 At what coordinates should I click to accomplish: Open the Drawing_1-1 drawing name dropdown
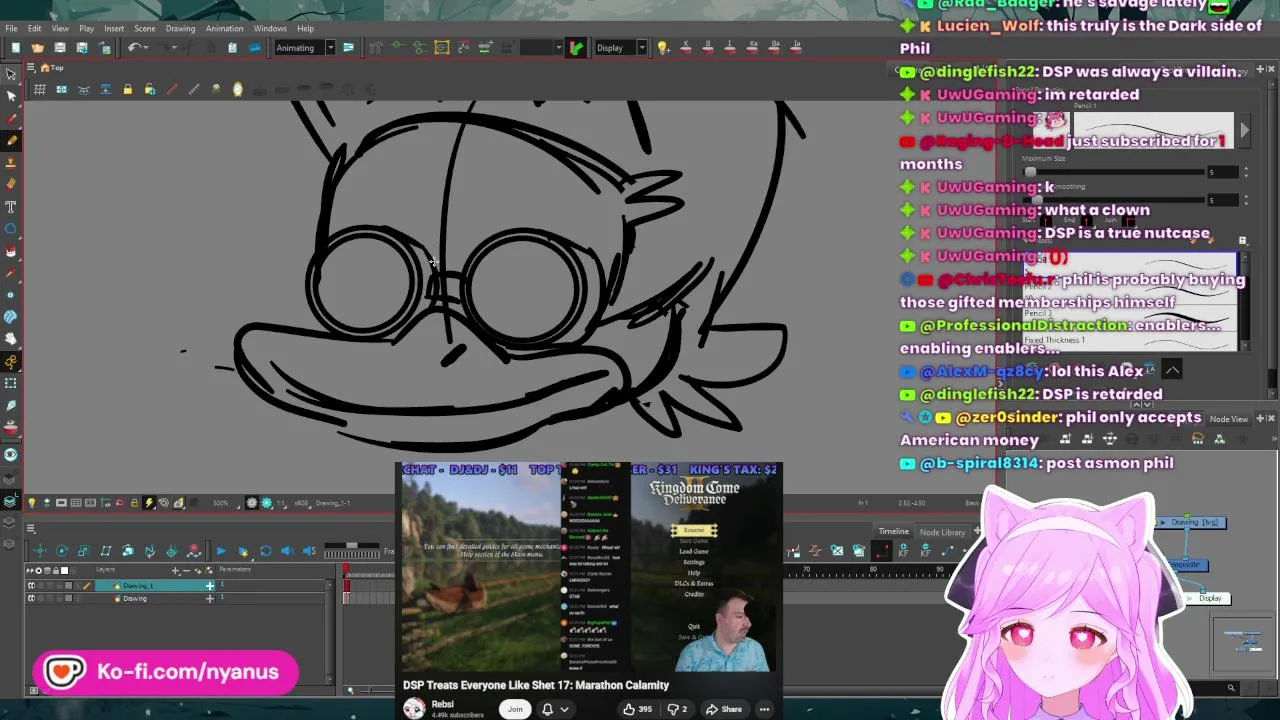pos(333,503)
